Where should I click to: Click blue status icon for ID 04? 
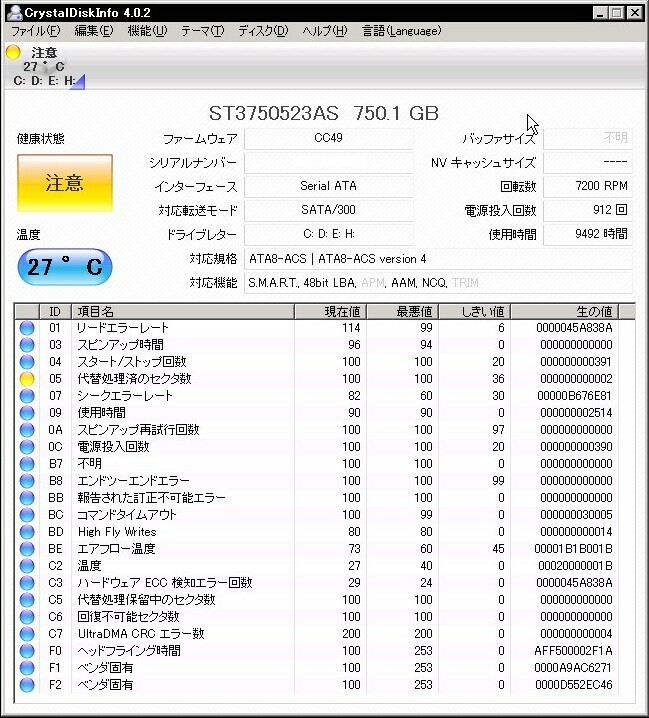pyautogui.click(x=27, y=362)
